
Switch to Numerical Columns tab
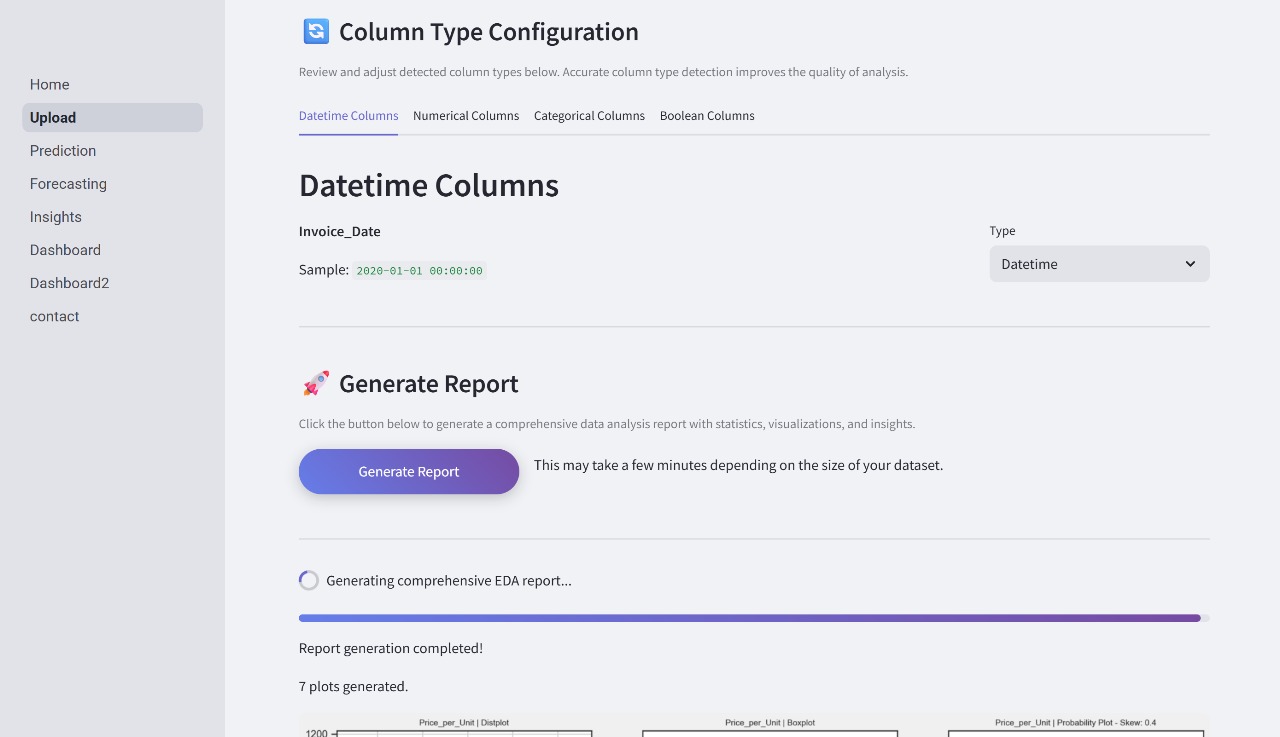(466, 116)
